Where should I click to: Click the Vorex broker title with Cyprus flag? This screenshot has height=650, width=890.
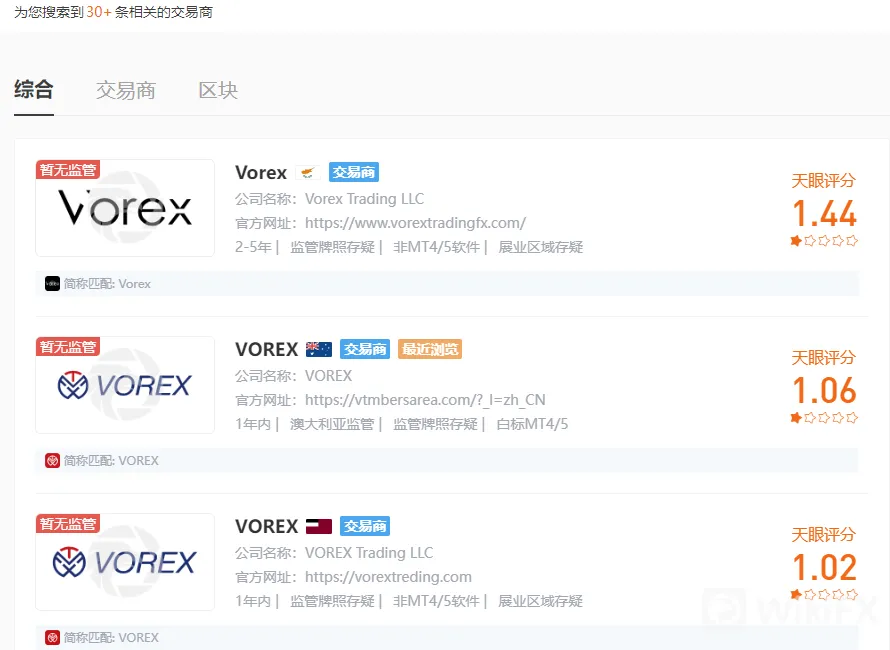pos(261,172)
